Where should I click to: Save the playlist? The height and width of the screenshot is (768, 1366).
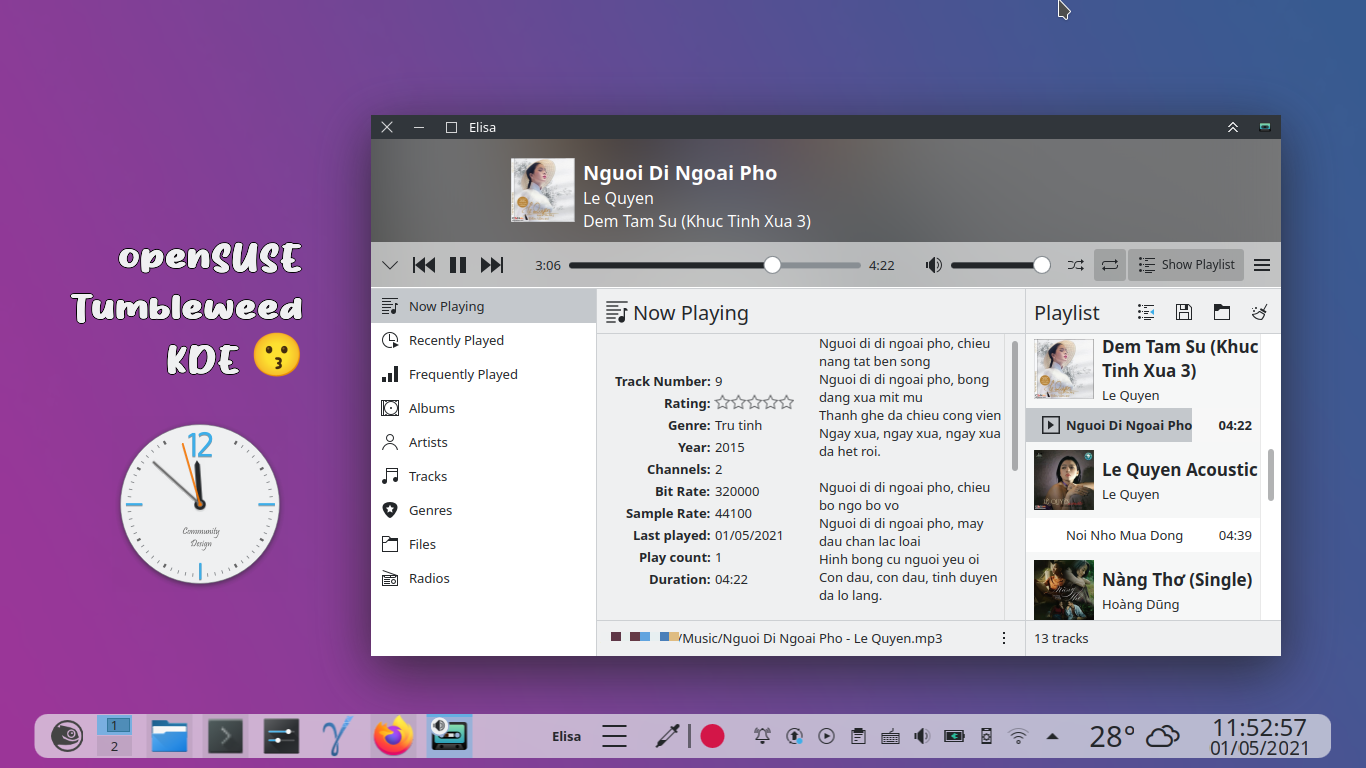[1184, 312]
